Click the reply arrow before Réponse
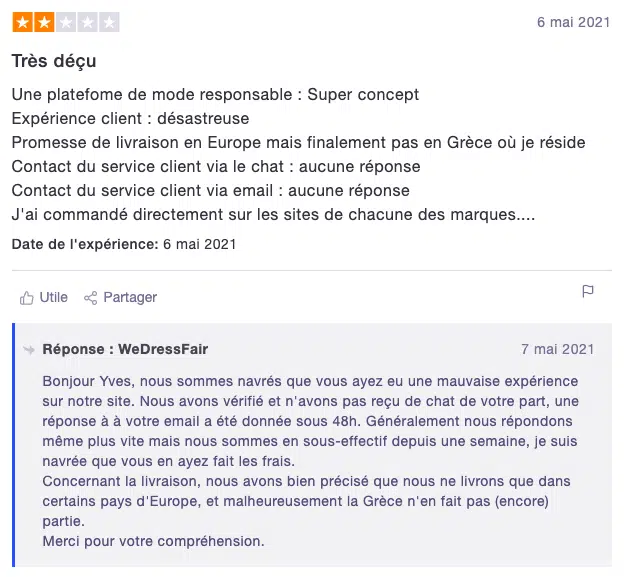 point(29,349)
